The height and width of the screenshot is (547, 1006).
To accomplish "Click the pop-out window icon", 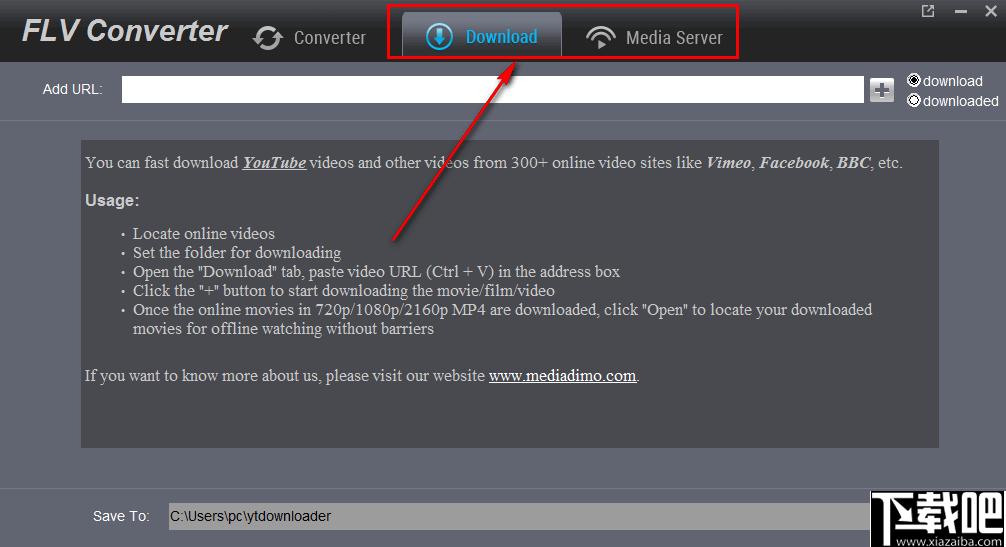I will coord(928,11).
